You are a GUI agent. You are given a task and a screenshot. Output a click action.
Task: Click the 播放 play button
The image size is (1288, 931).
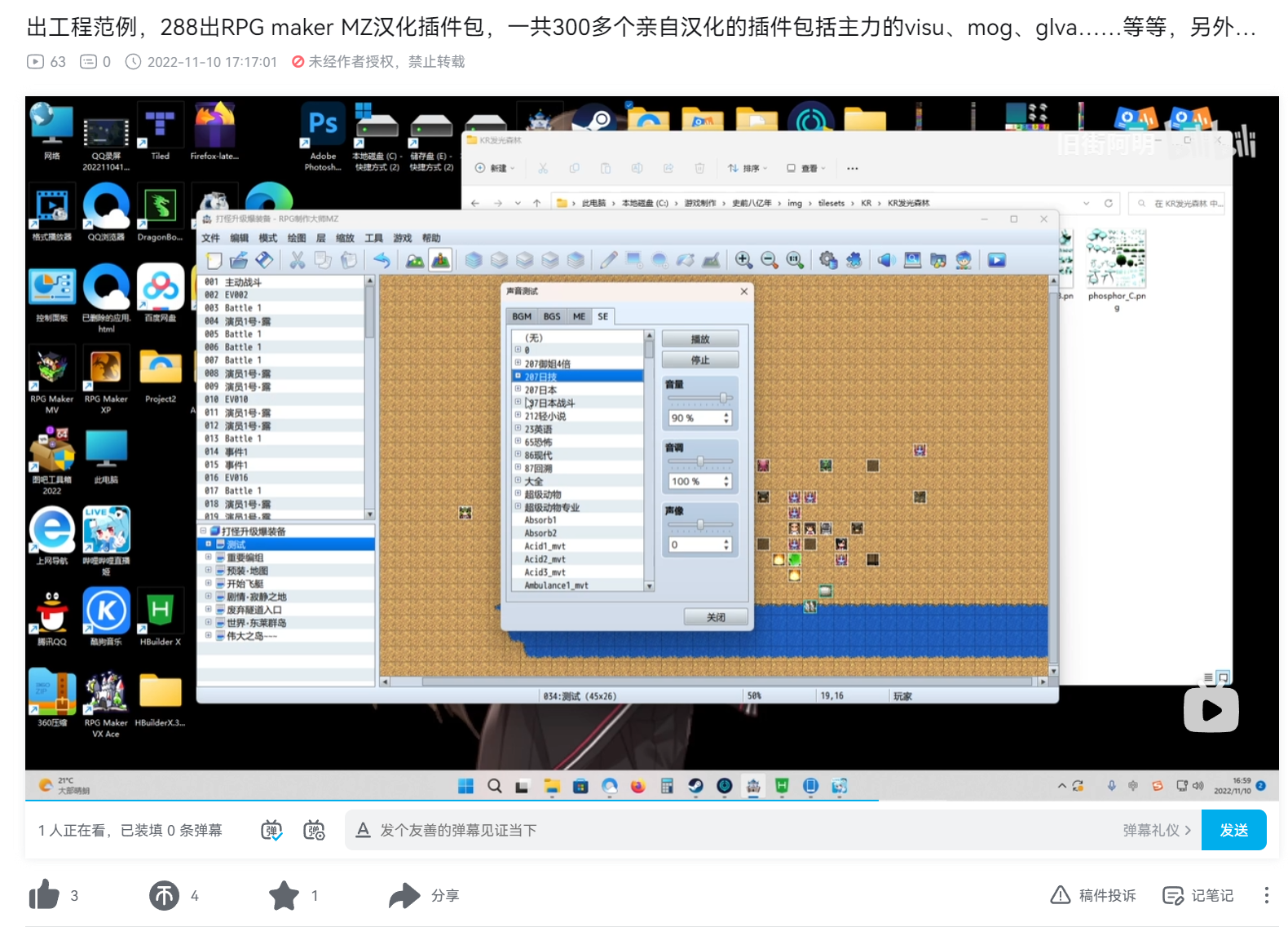pyautogui.click(x=700, y=339)
